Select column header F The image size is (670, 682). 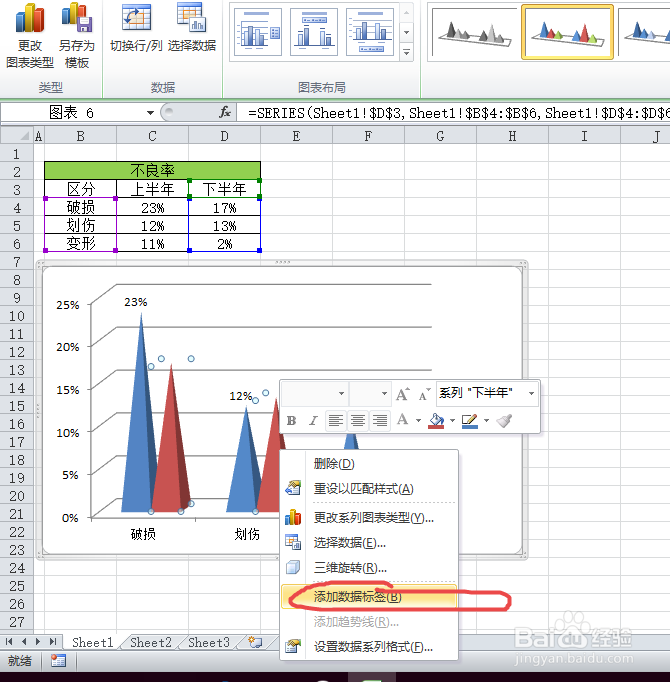point(368,136)
